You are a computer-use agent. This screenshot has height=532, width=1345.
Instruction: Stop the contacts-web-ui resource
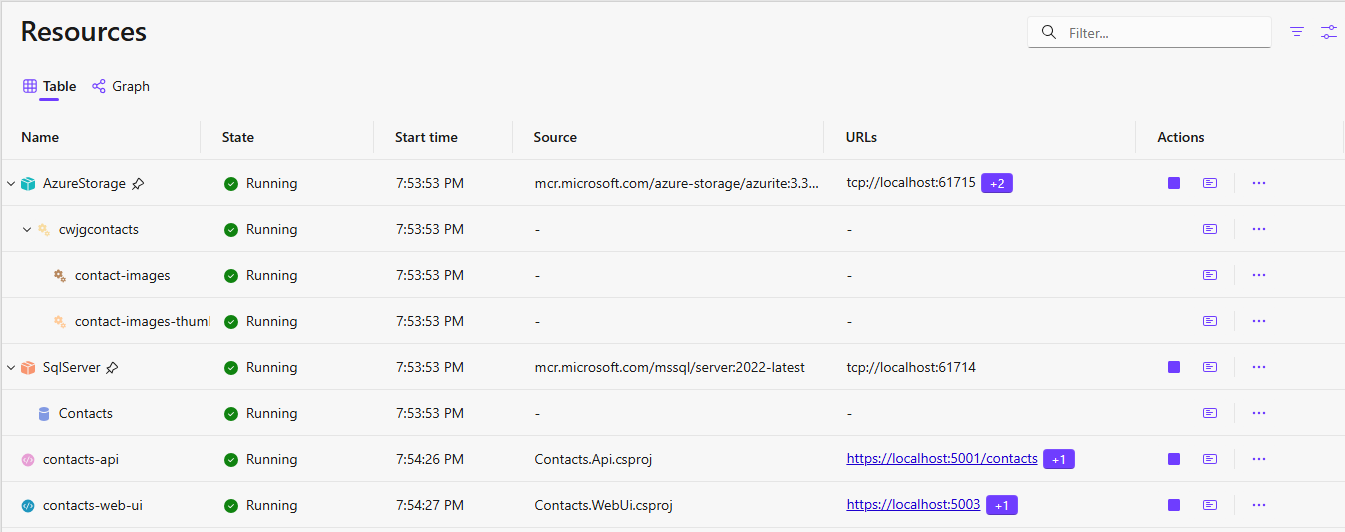(x=1174, y=505)
